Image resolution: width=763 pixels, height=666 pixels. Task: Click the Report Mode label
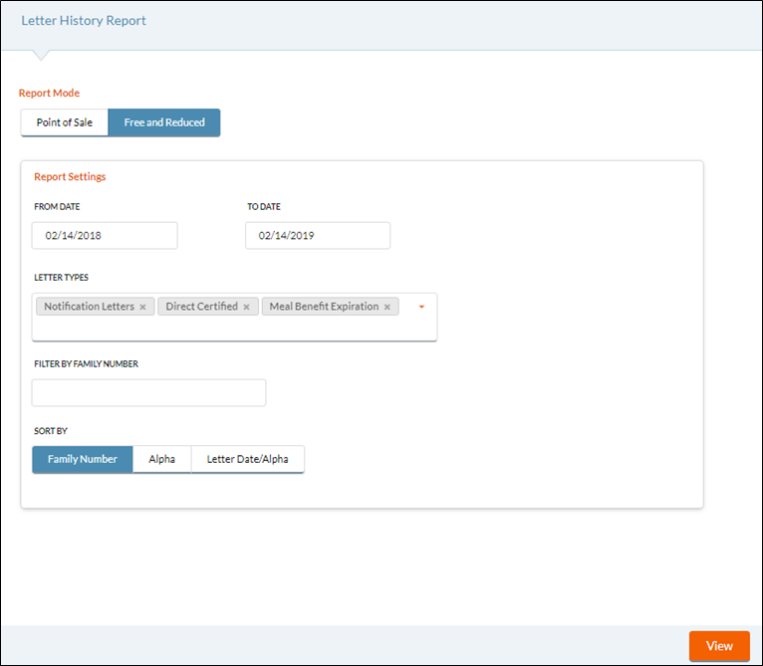point(49,93)
